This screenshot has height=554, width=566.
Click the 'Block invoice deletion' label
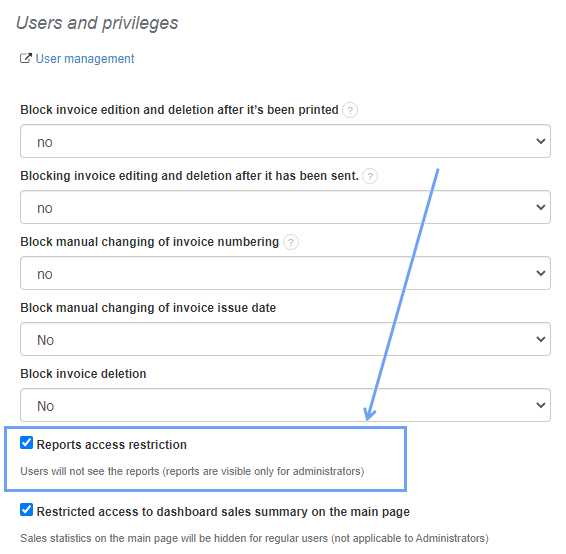(83, 374)
